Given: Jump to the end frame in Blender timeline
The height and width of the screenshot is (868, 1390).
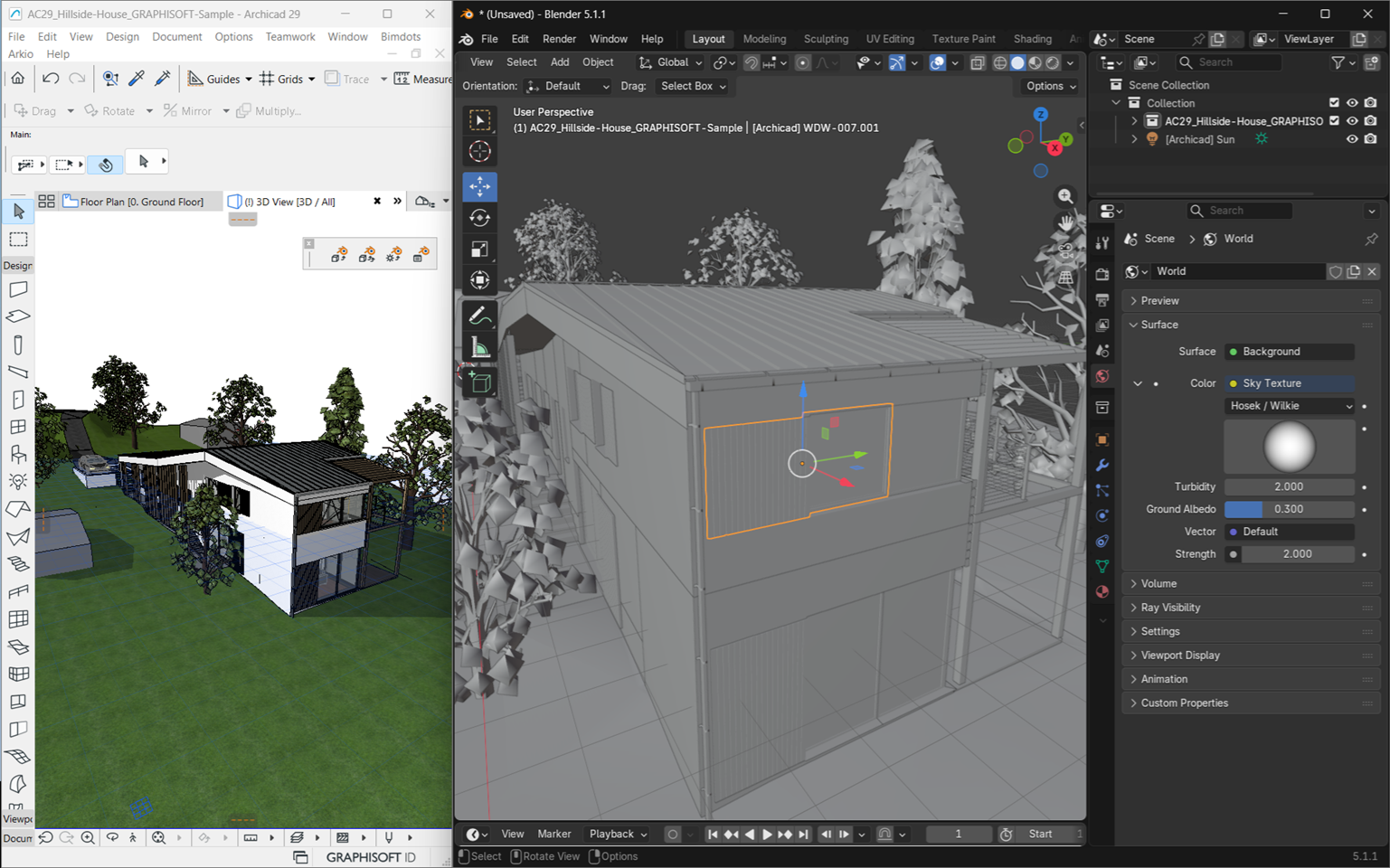Looking at the screenshot, I should coord(803,835).
